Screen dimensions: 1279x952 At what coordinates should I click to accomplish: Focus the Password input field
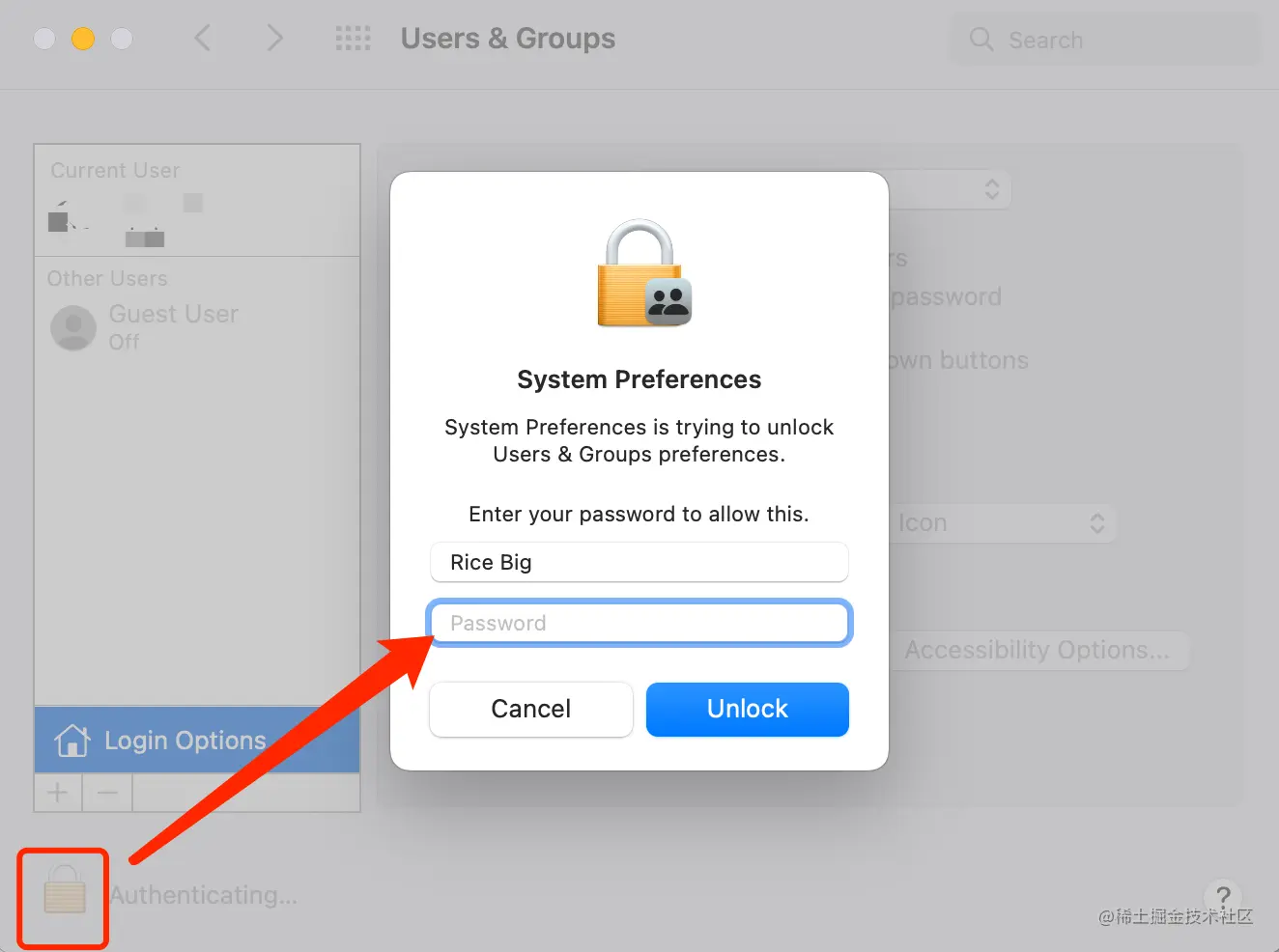coord(639,623)
